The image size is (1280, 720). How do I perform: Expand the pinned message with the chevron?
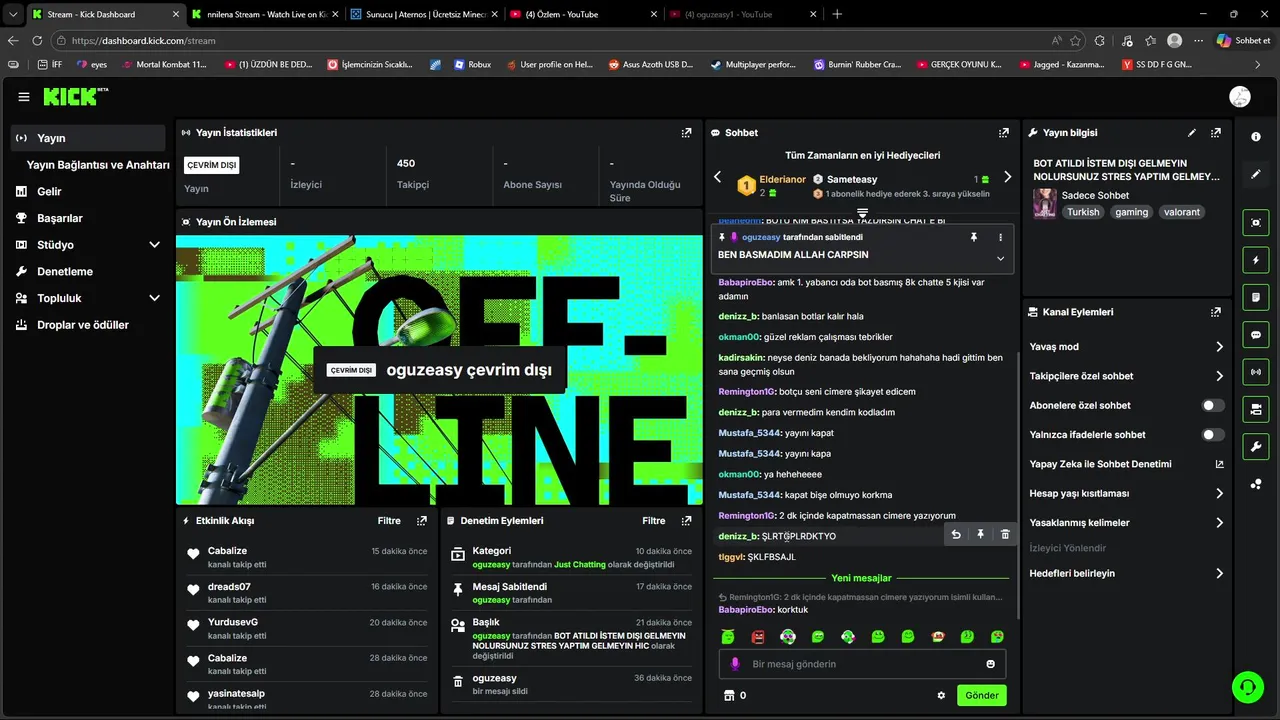click(1000, 258)
